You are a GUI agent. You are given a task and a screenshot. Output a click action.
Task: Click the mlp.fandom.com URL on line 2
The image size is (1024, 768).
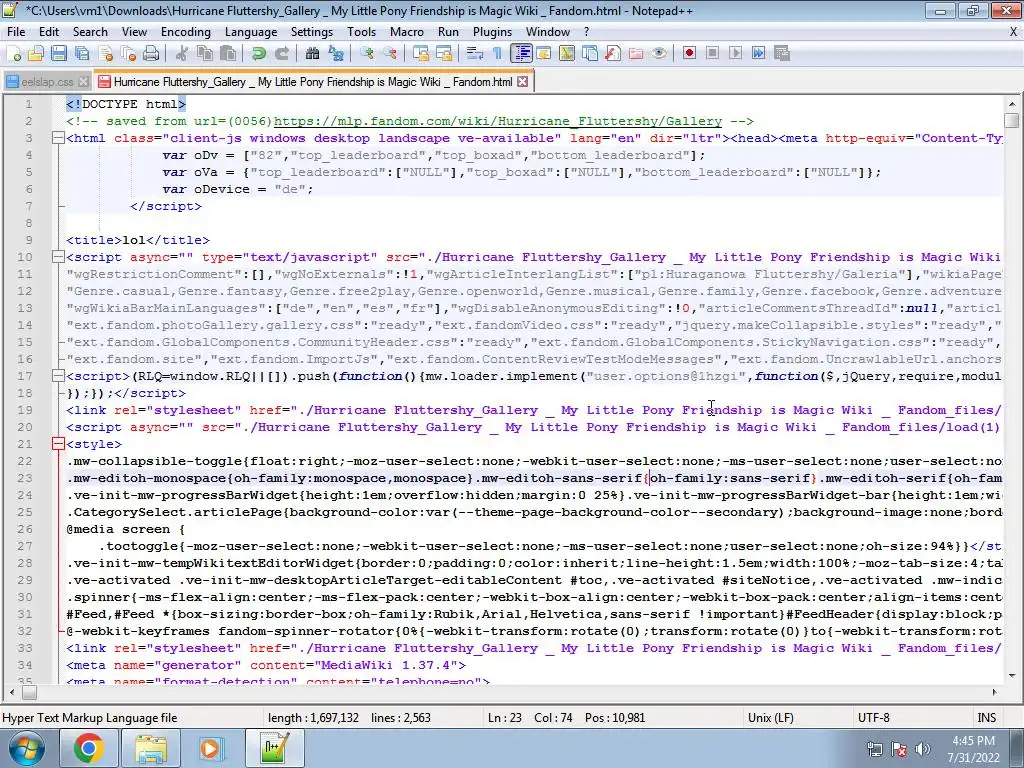tap(498, 121)
